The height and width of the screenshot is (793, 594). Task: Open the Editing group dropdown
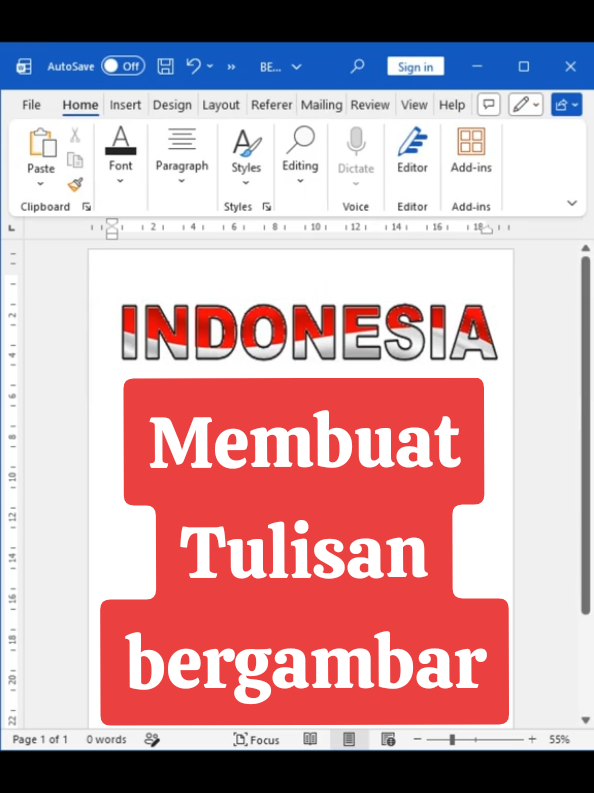pyautogui.click(x=300, y=154)
